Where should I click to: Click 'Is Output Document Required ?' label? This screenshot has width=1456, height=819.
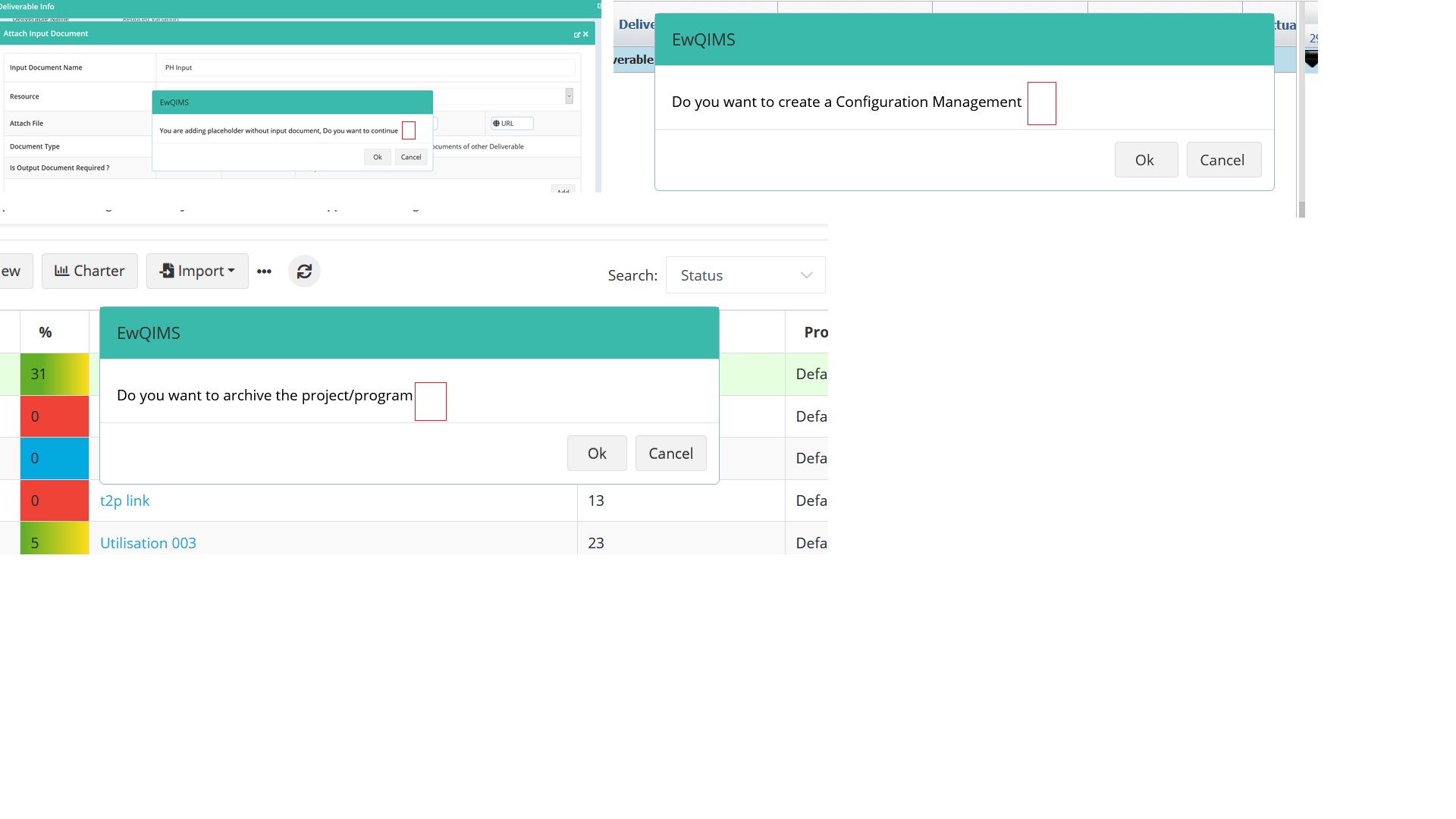point(60,168)
